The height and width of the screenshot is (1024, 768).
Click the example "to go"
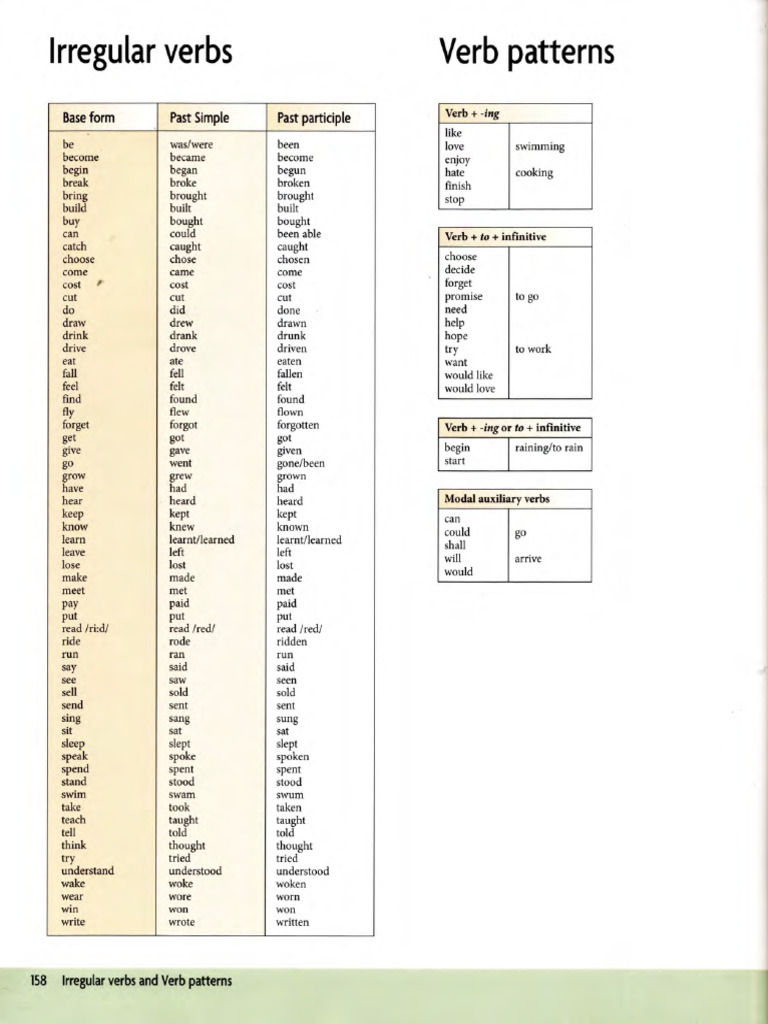527,297
